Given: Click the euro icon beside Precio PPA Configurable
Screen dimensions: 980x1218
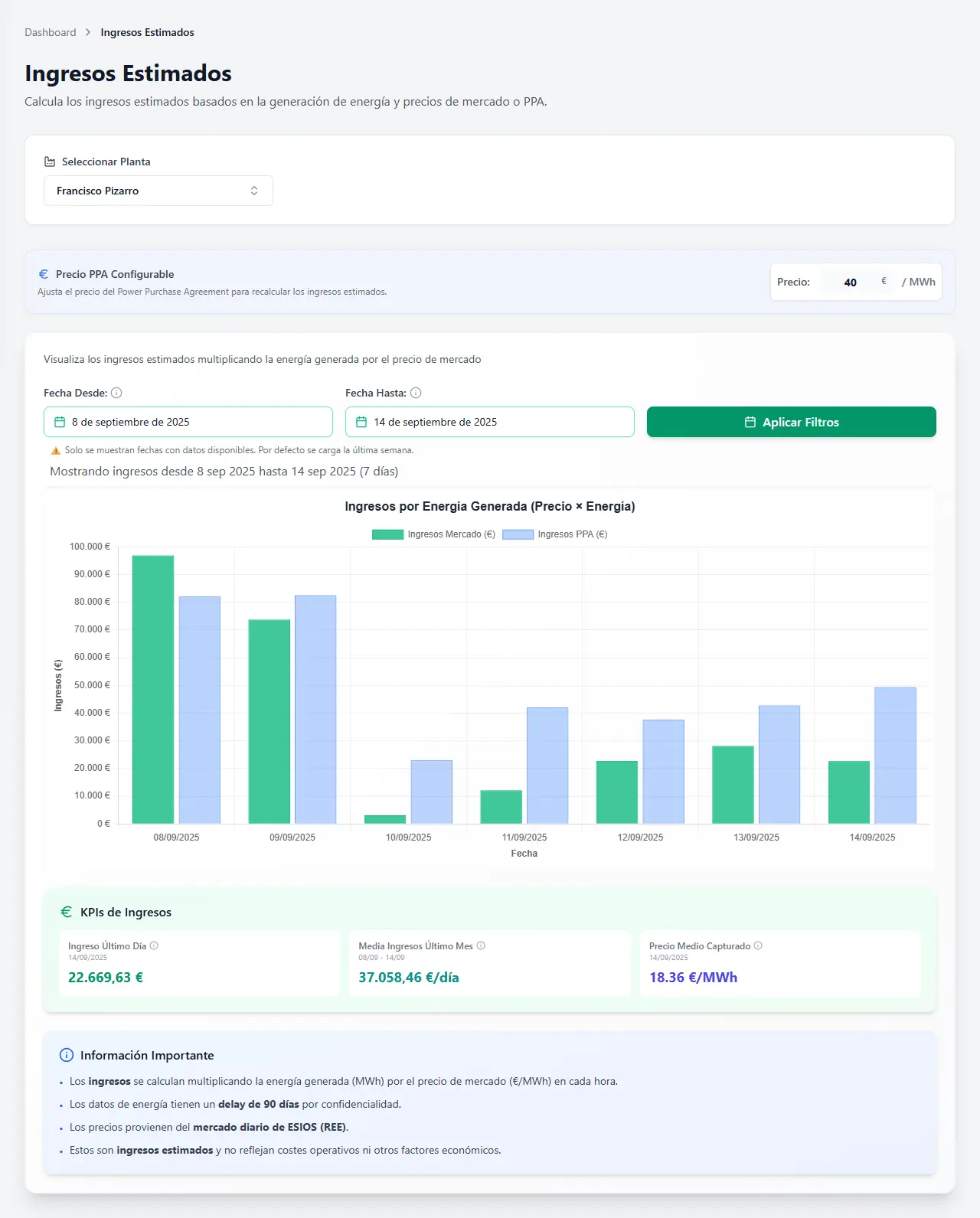Looking at the screenshot, I should [44, 274].
